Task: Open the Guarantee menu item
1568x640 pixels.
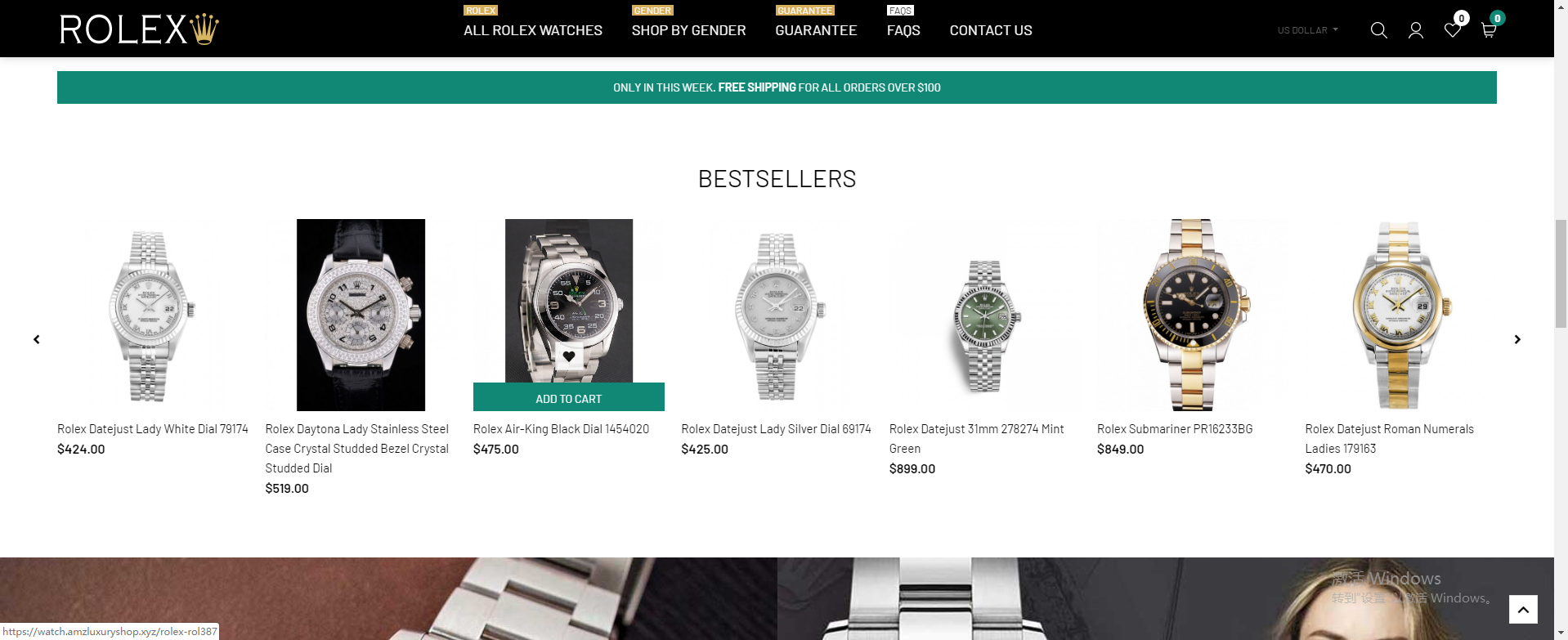Action: (816, 30)
